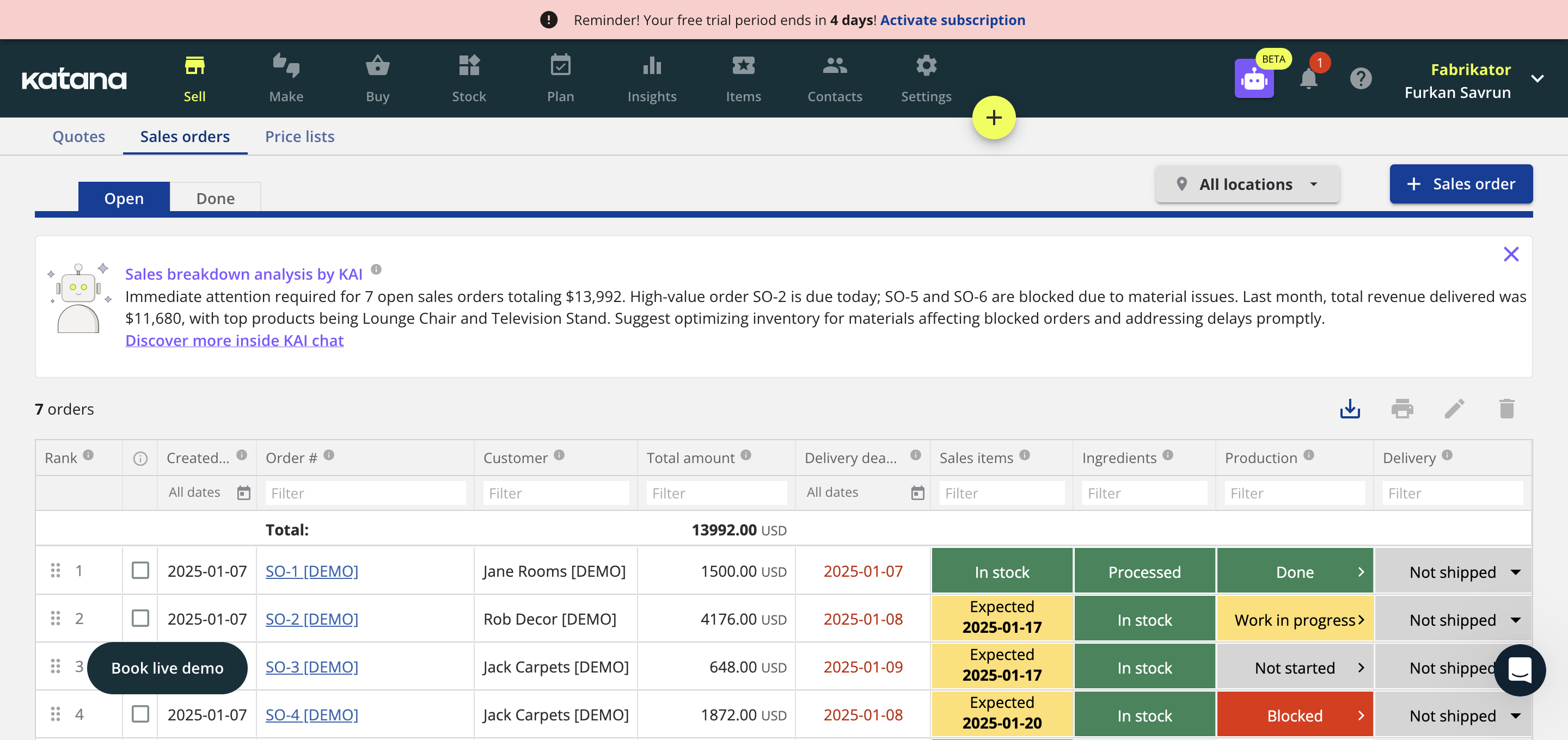1568x740 pixels.
Task: Open the SO-4 [DEMO] order link
Action: (311, 714)
